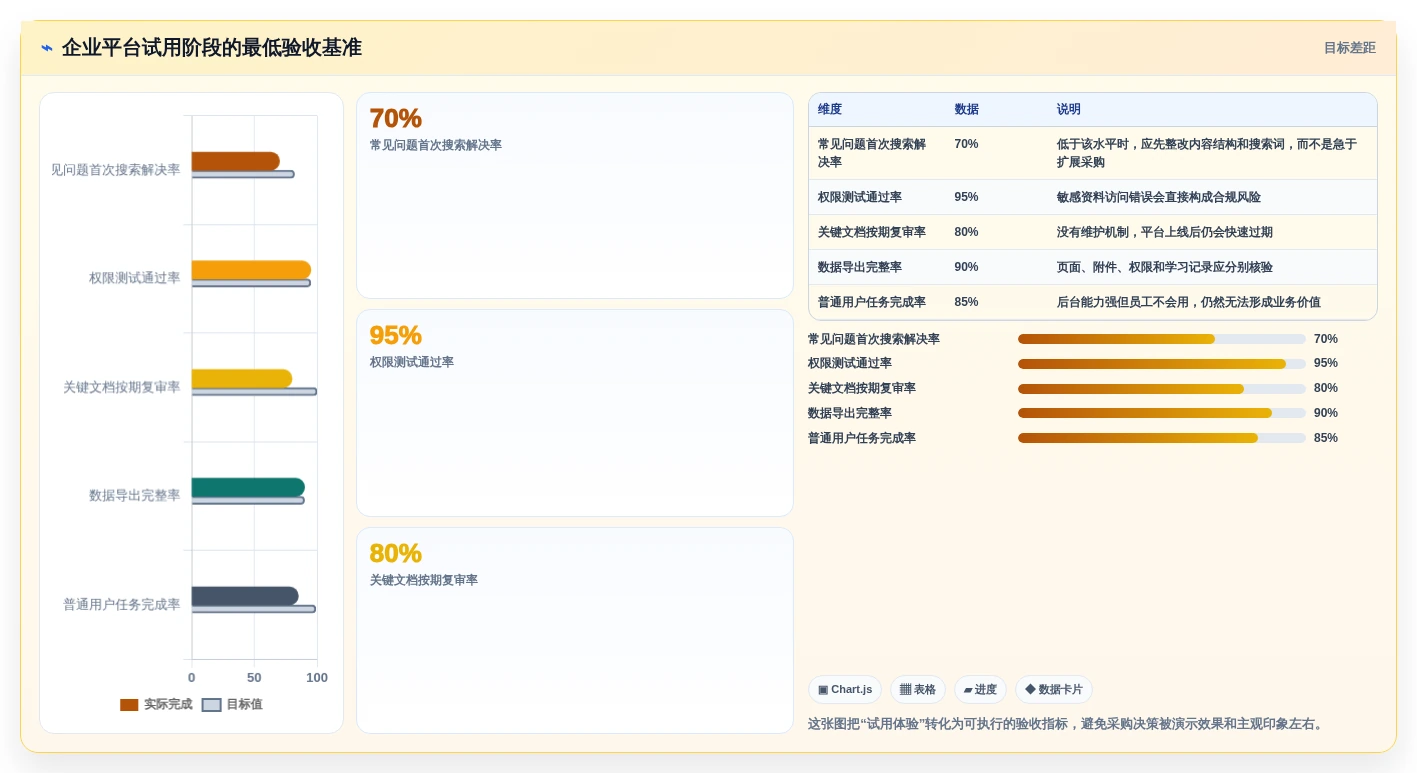The width and height of the screenshot is (1417, 773).
Task: Click the yellow 关键文档按期复审率 chart bar
Action: (x=242, y=379)
